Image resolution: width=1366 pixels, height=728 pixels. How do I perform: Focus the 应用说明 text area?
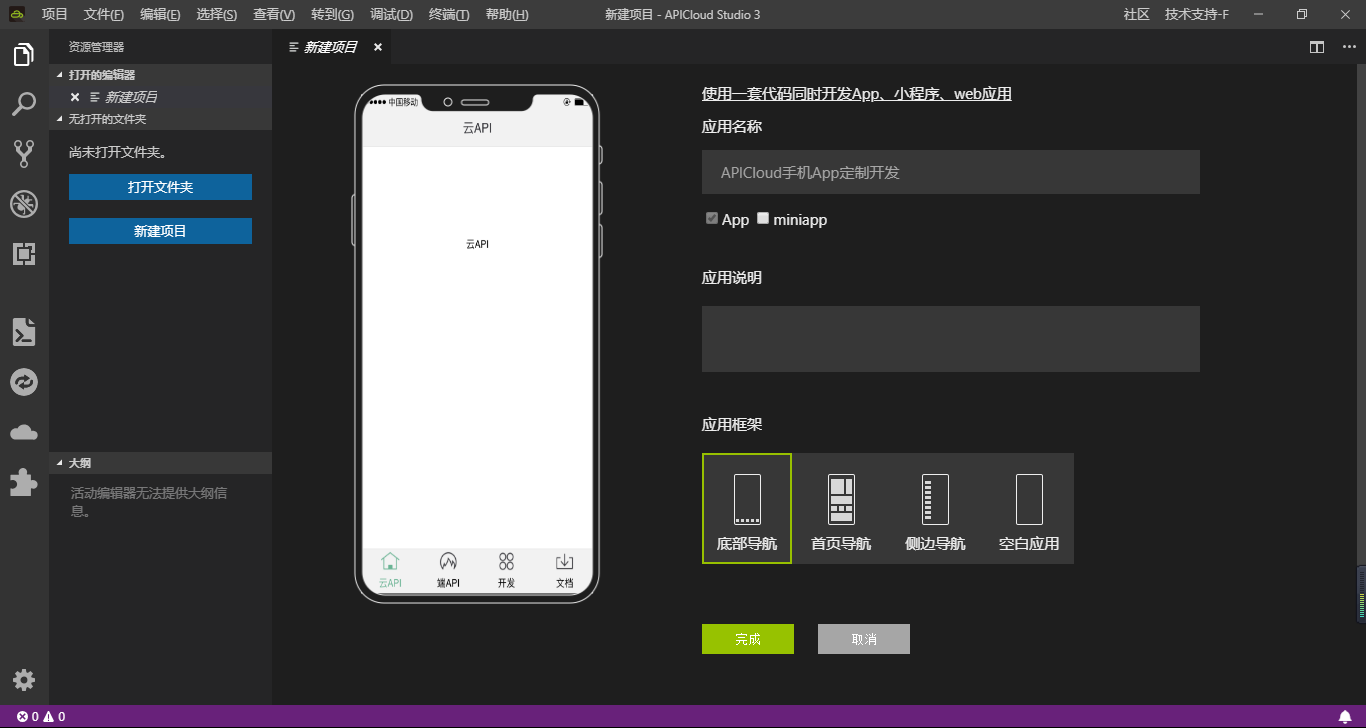click(x=951, y=339)
